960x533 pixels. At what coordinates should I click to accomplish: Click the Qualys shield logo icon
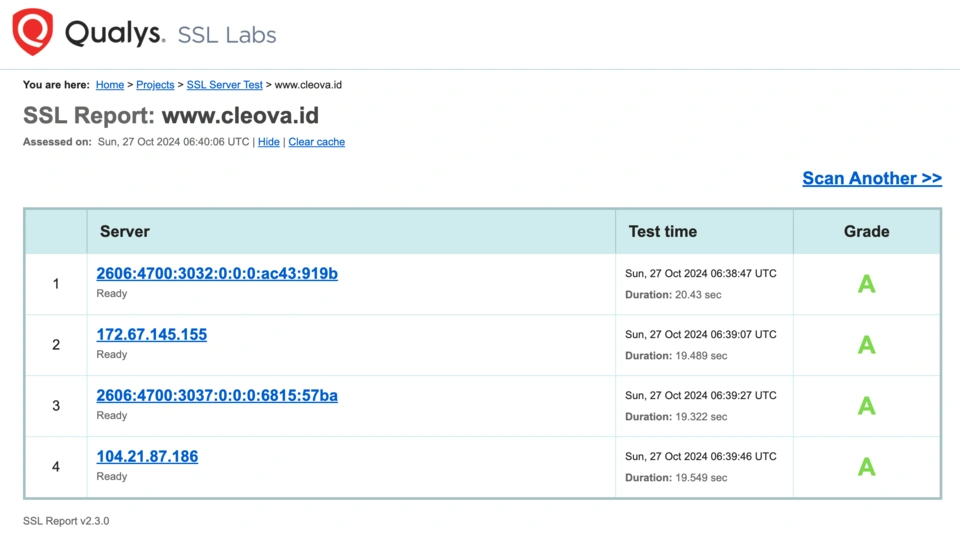click(32, 32)
